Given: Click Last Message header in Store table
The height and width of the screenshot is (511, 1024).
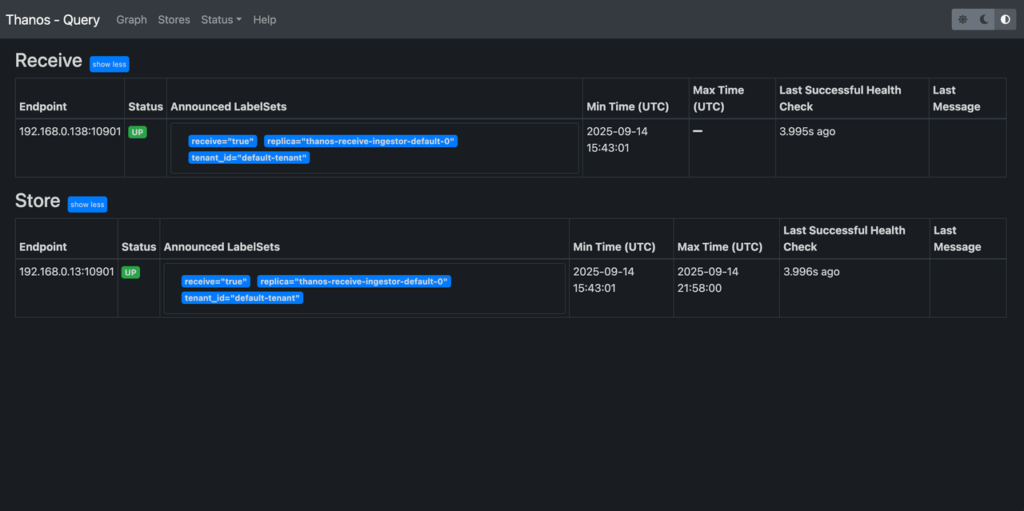Looking at the screenshot, I should [957, 239].
